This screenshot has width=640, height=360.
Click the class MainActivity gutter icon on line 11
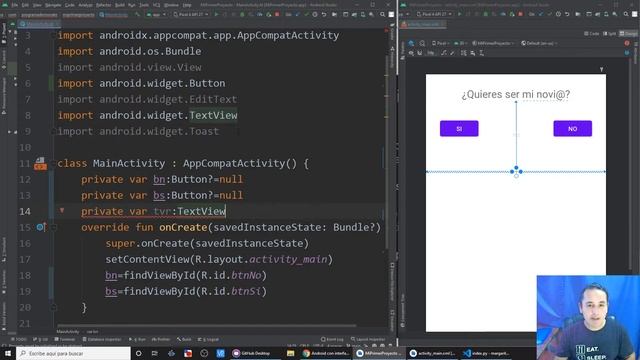(40, 163)
